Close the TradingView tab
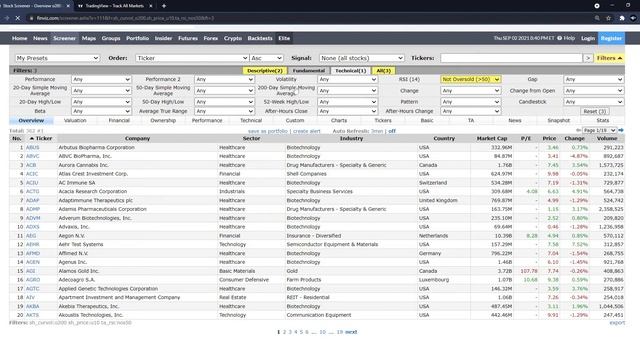This screenshot has height=360, width=640. pyautogui.click(x=151, y=6)
